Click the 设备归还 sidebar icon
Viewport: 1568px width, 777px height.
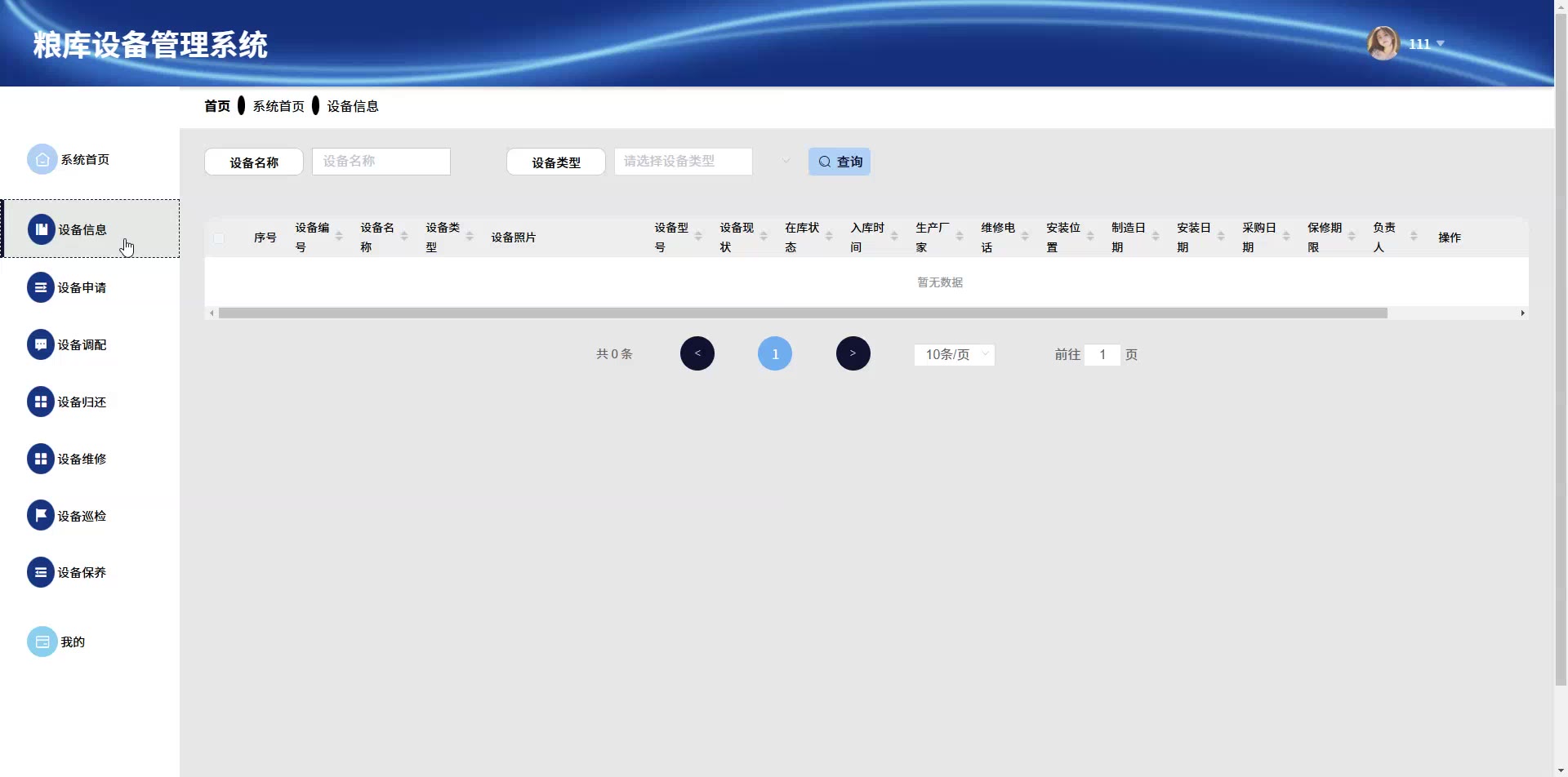(x=41, y=402)
